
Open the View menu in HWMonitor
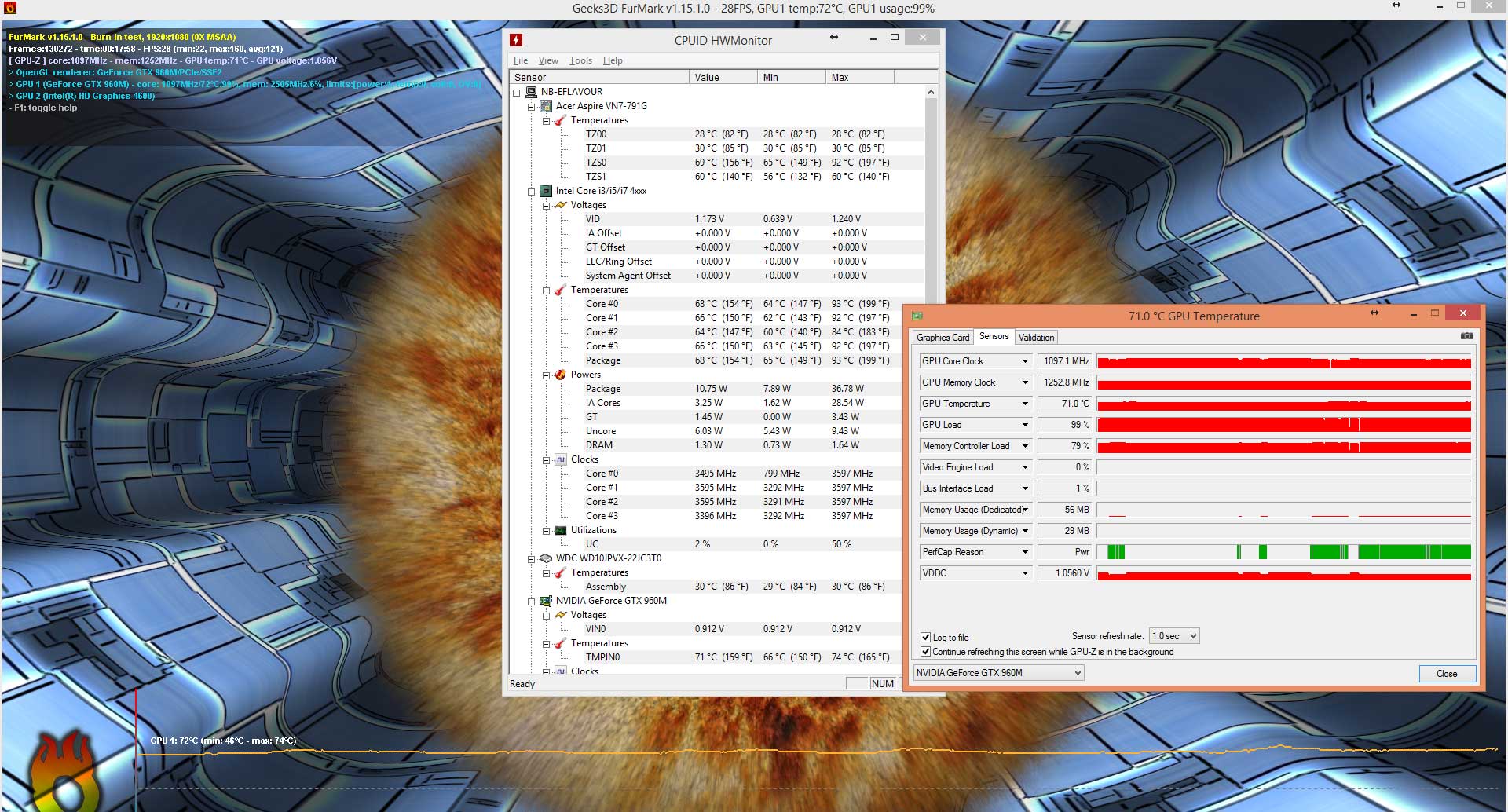pos(548,60)
